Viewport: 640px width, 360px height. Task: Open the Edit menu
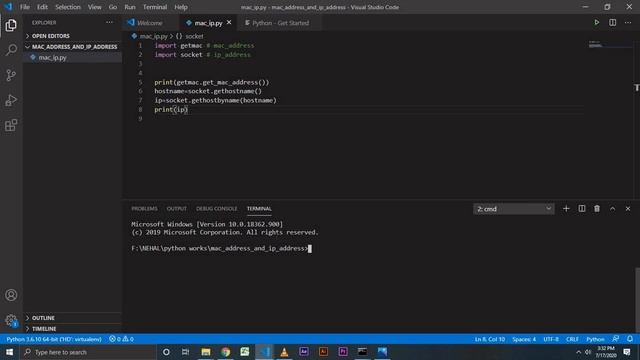pyautogui.click(x=42, y=7)
